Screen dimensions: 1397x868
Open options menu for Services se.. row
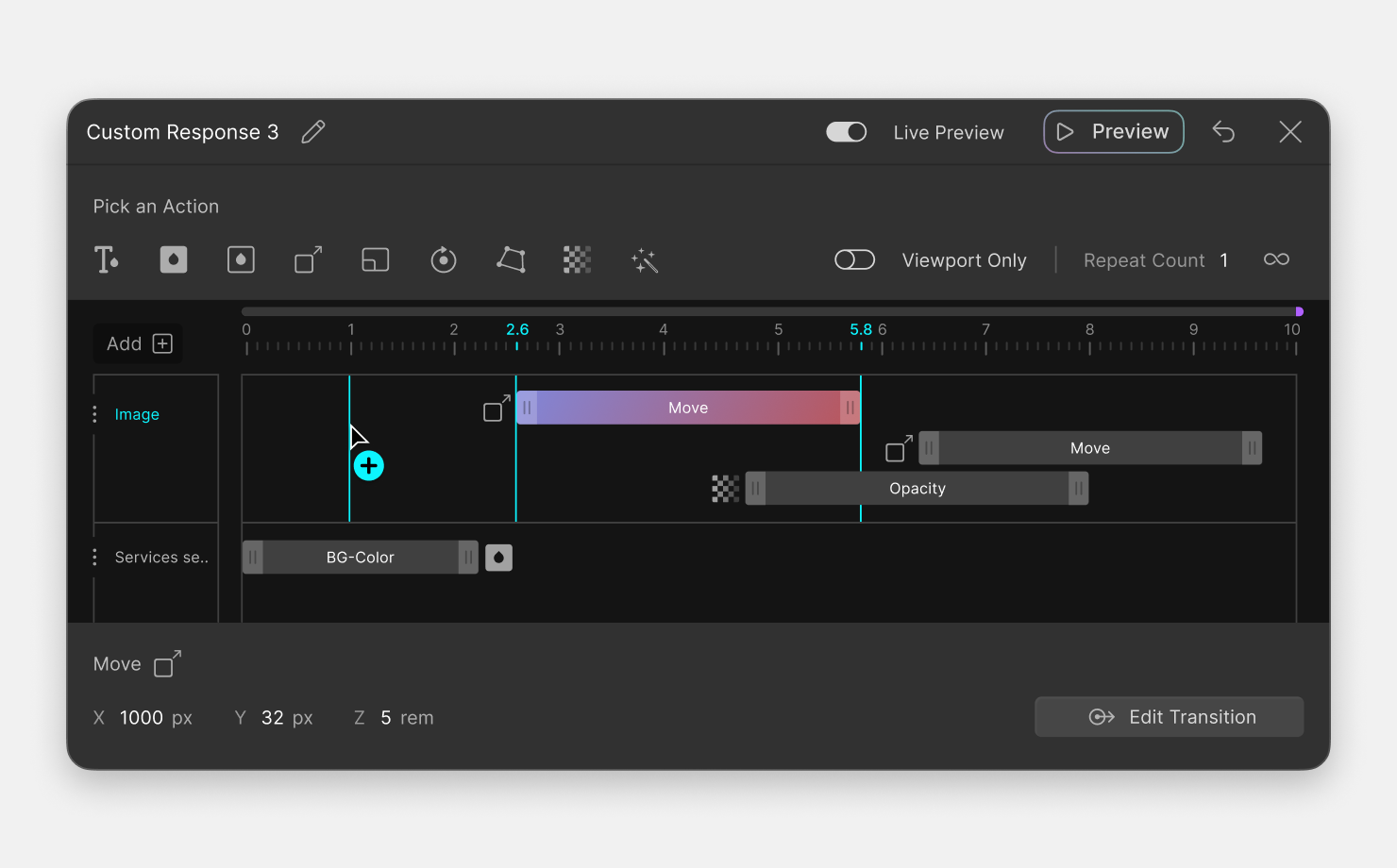[x=94, y=558]
